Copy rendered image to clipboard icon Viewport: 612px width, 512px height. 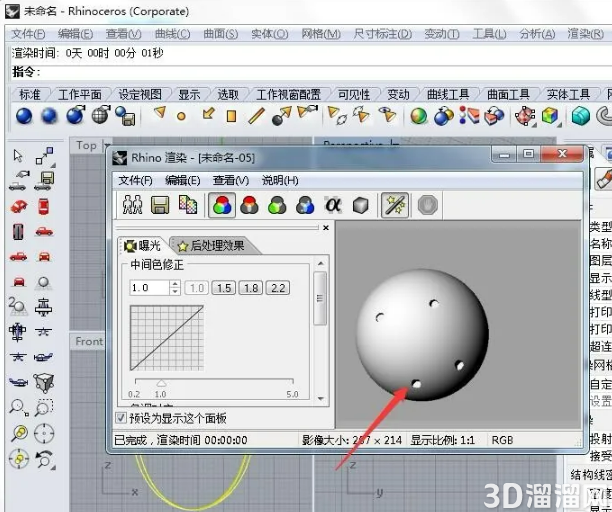point(188,204)
